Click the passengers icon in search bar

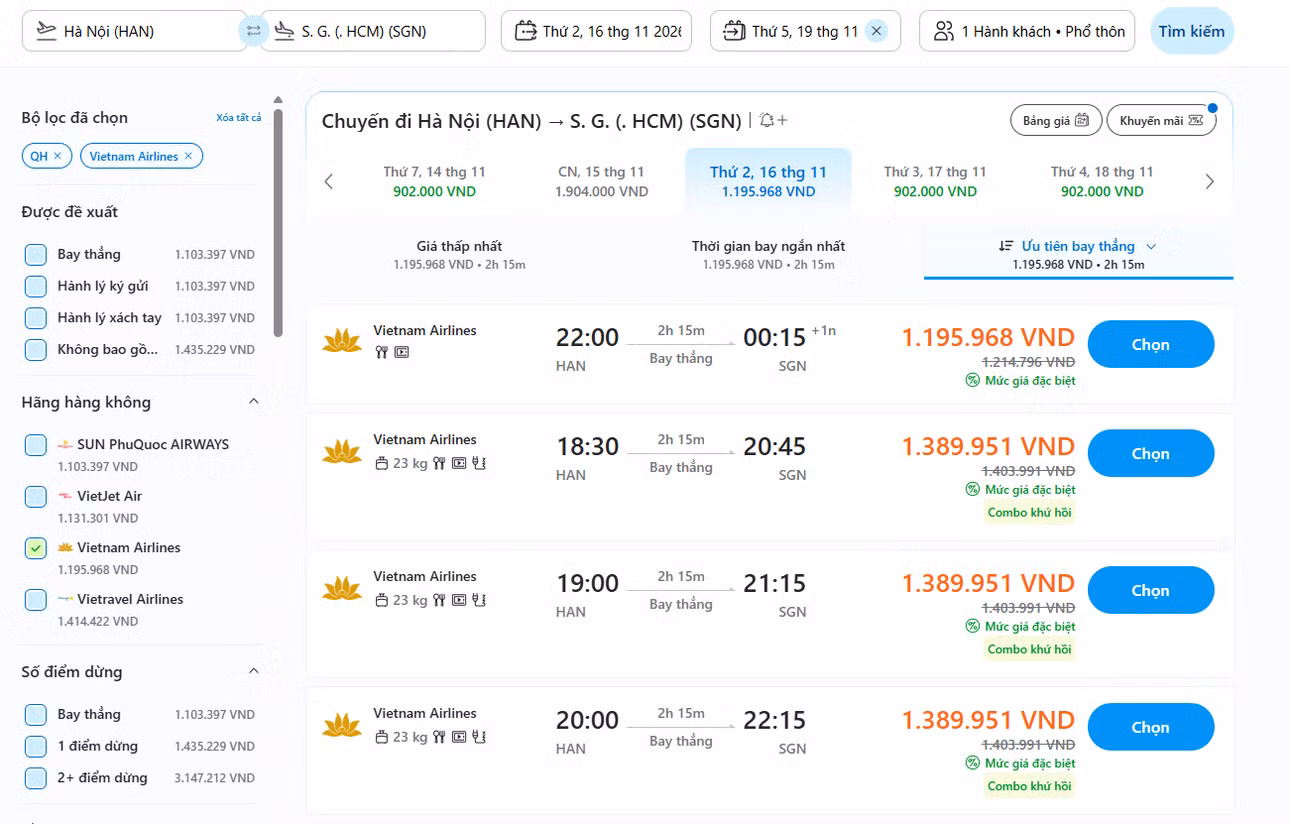coord(943,31)
